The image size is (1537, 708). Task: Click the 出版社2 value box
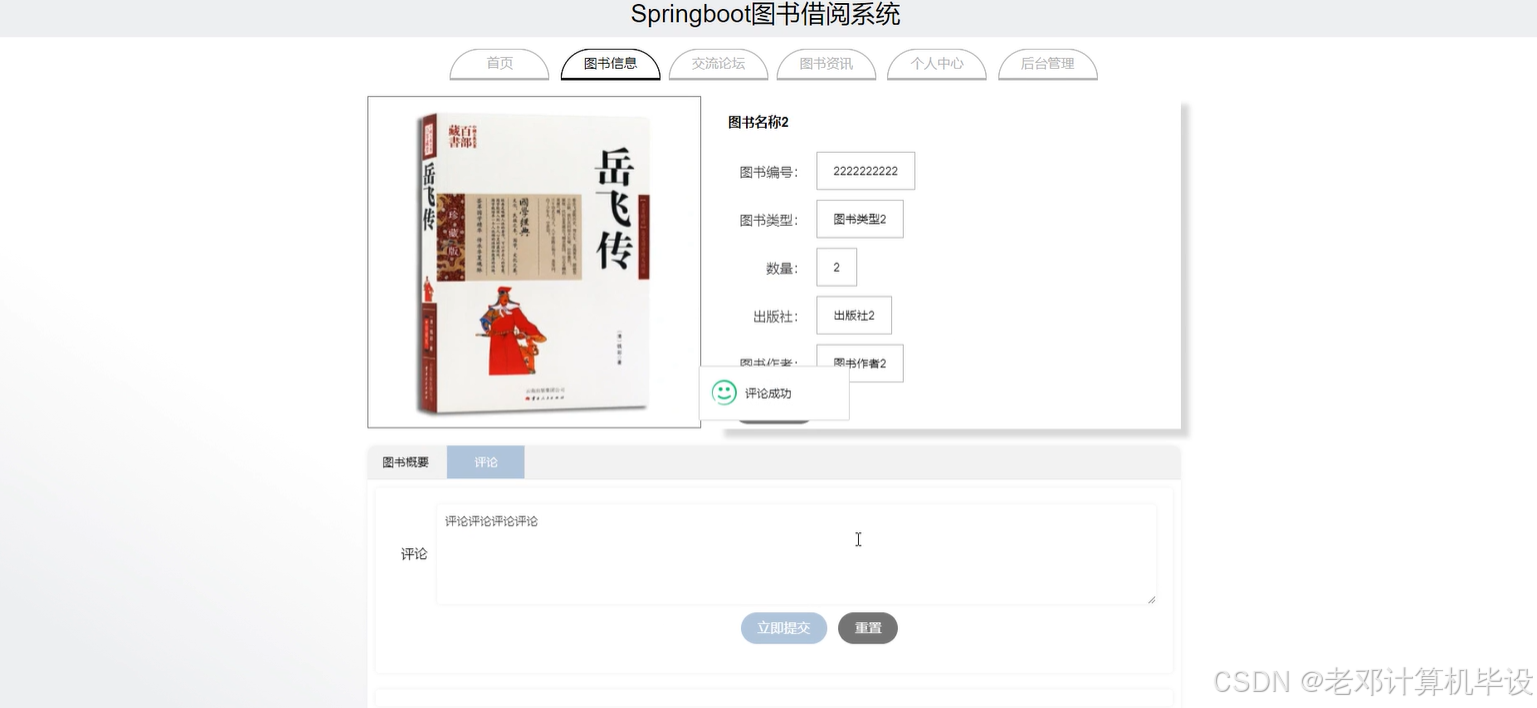pos(854,315)
